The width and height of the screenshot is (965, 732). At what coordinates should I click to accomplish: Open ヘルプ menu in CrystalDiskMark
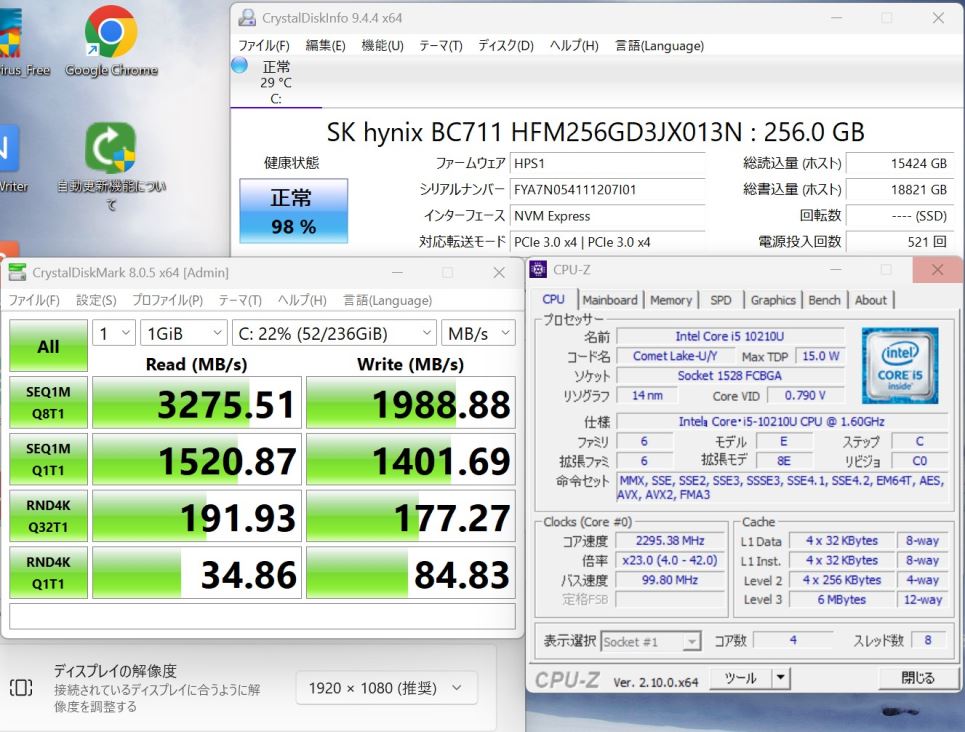coord(302,300)
